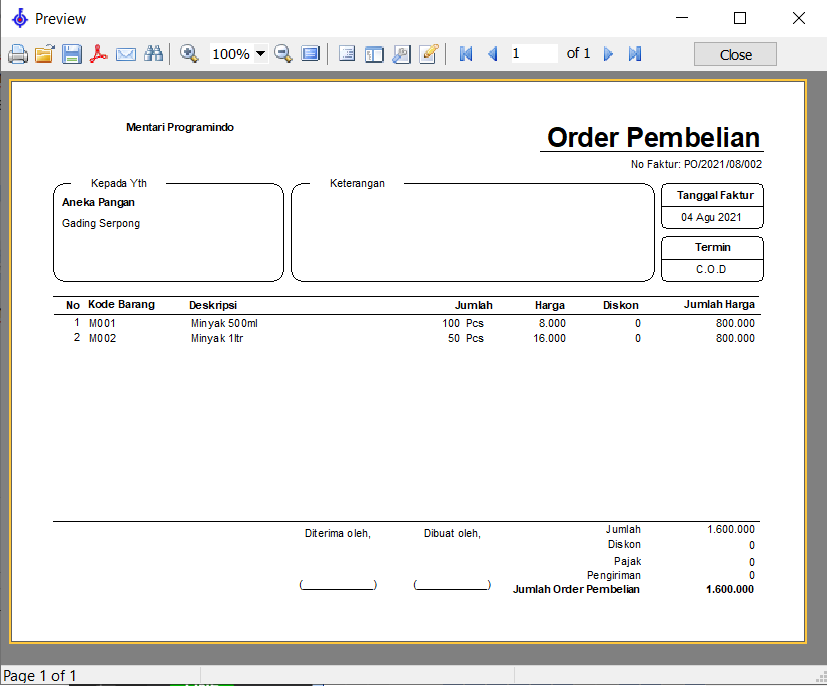Go to first page arrow

[465, 54]
